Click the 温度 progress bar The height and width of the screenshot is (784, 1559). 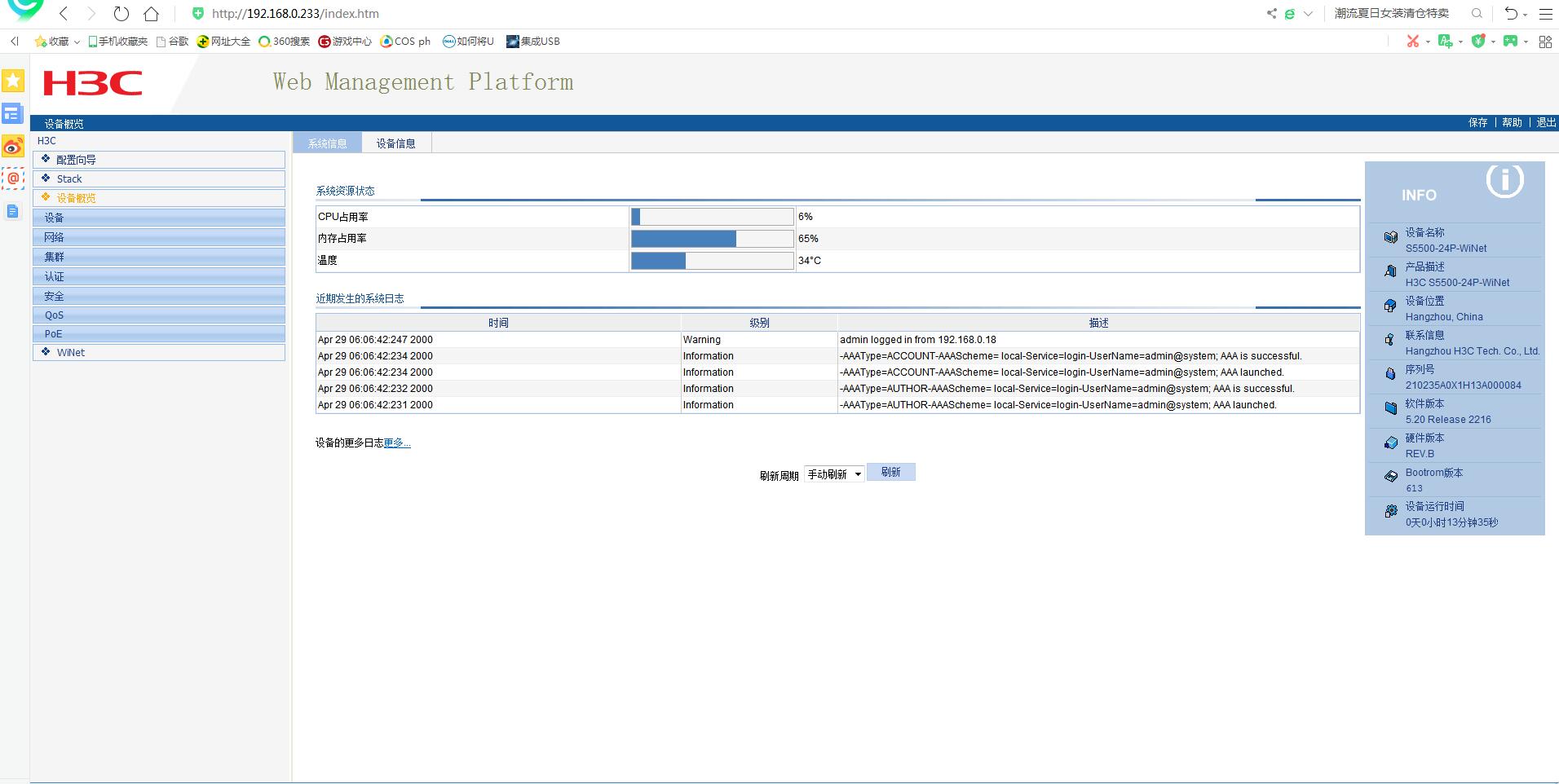click(712, 261)
